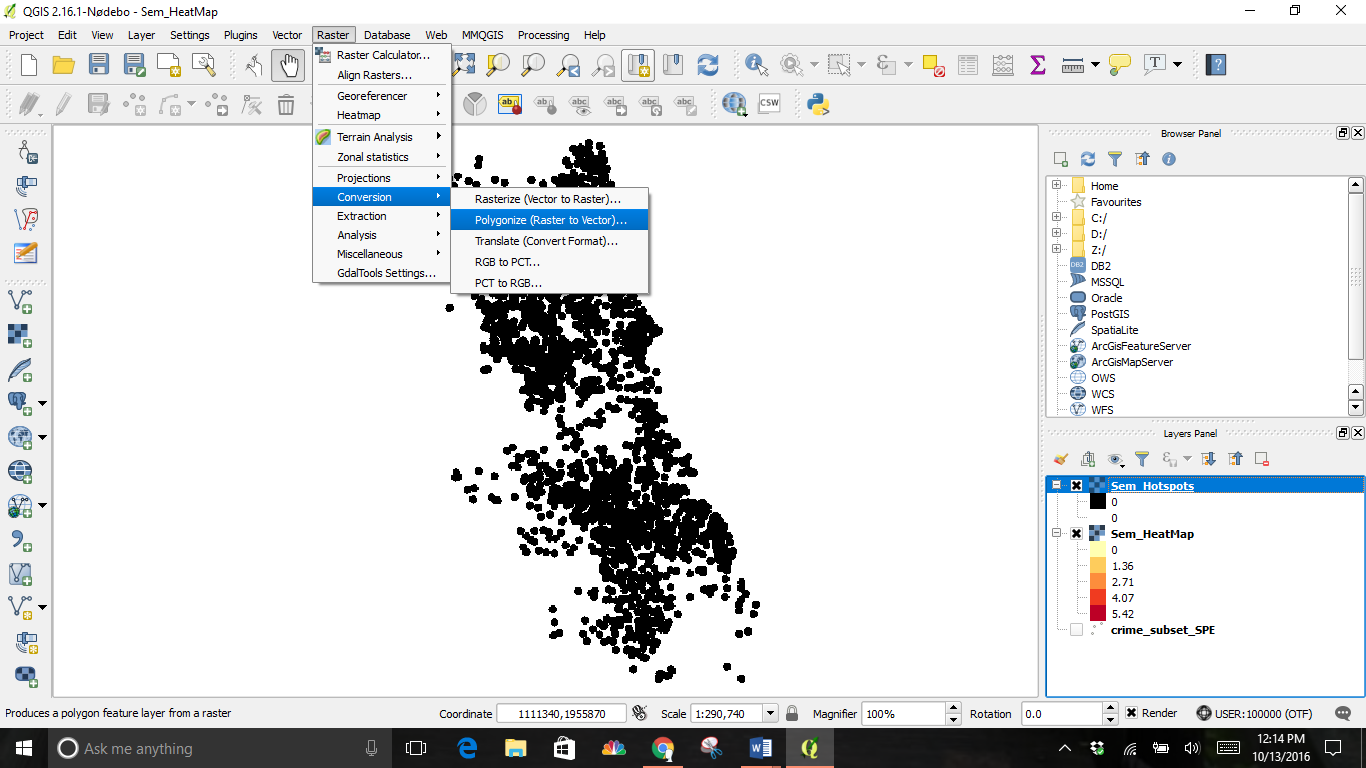Open the Scale dropdown in status bar

770,713
